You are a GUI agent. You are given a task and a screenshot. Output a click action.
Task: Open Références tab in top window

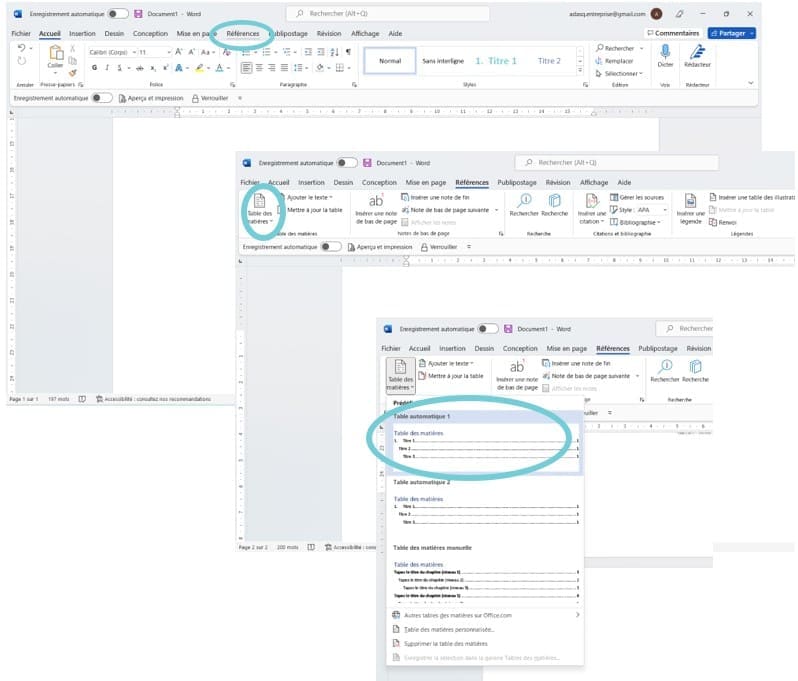pos(243,34)
